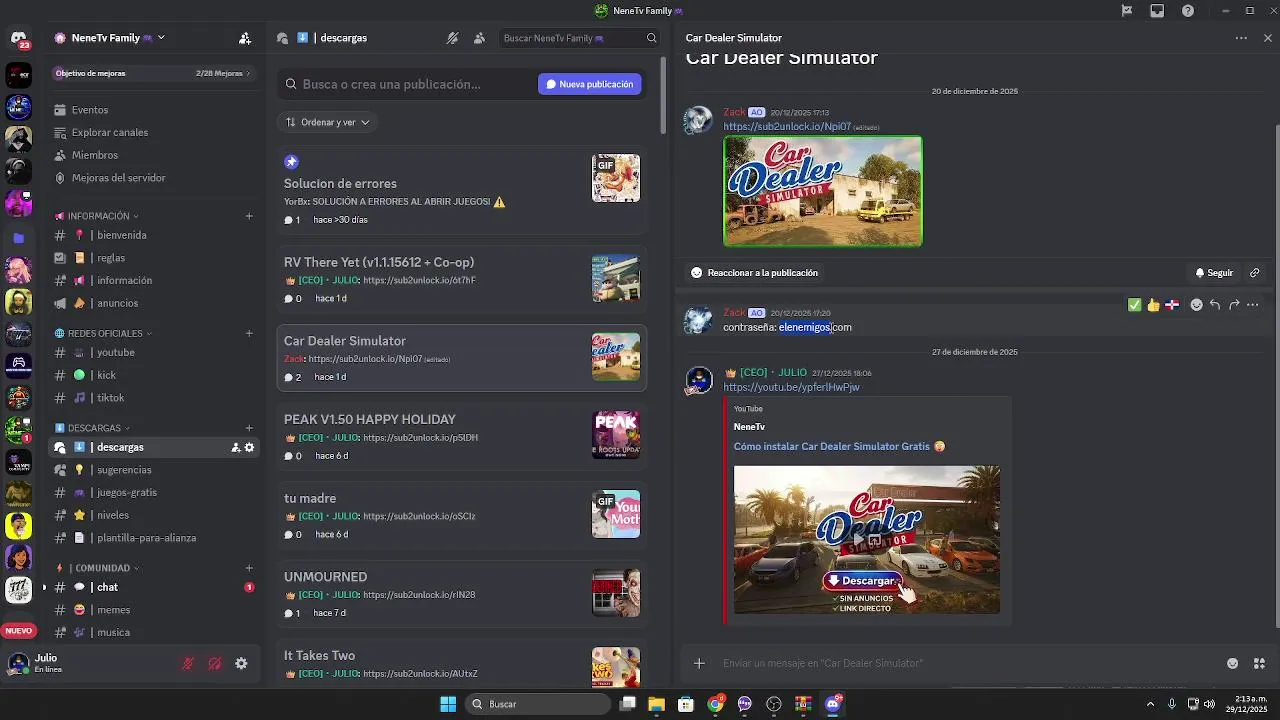Open help question mark icon at top
Image resolution: width=1280 pixels, height=720 pixels.
tap(1188, 11)
